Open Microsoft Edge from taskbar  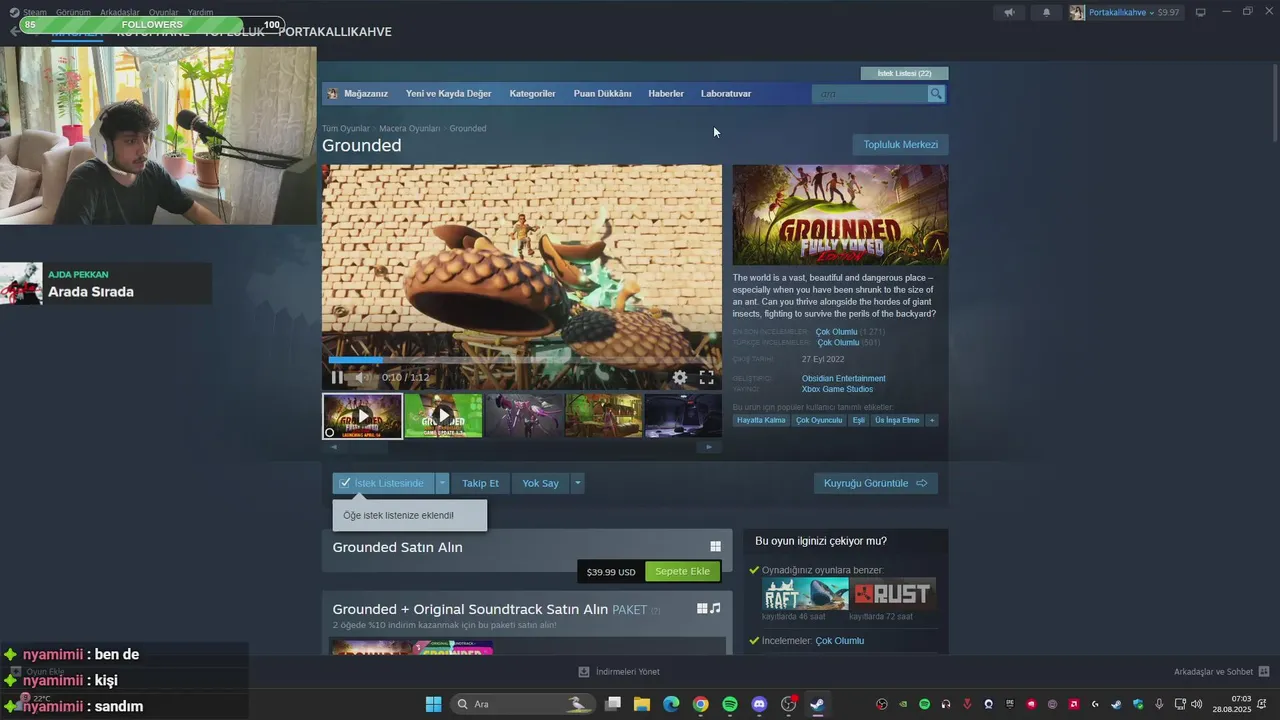point(671,704)
